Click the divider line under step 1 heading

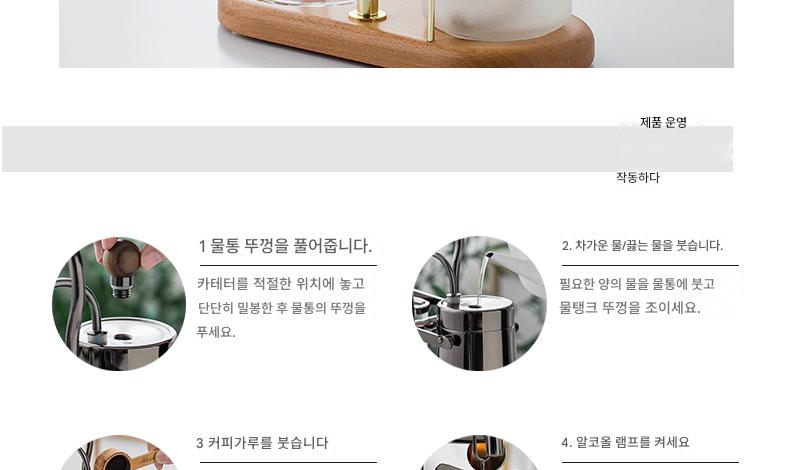(x=288, y=265)
